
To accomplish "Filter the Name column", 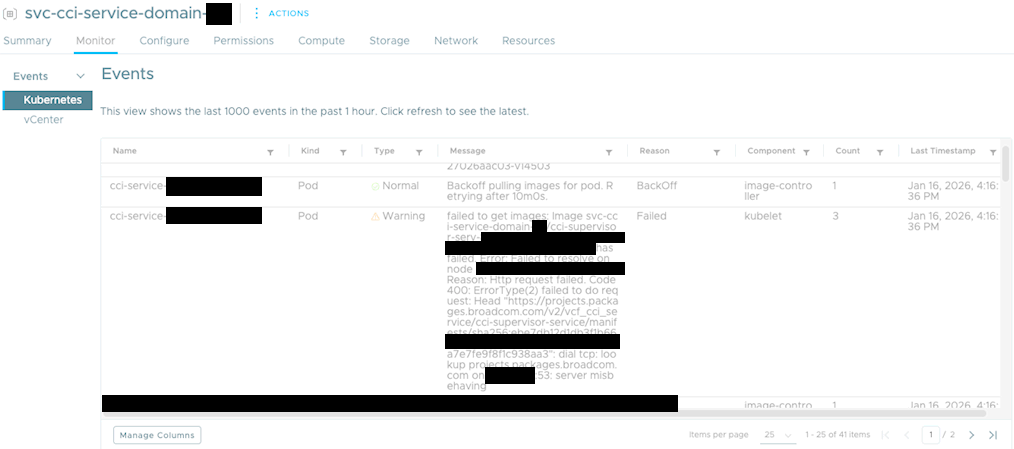I will (x=270, y=152).
